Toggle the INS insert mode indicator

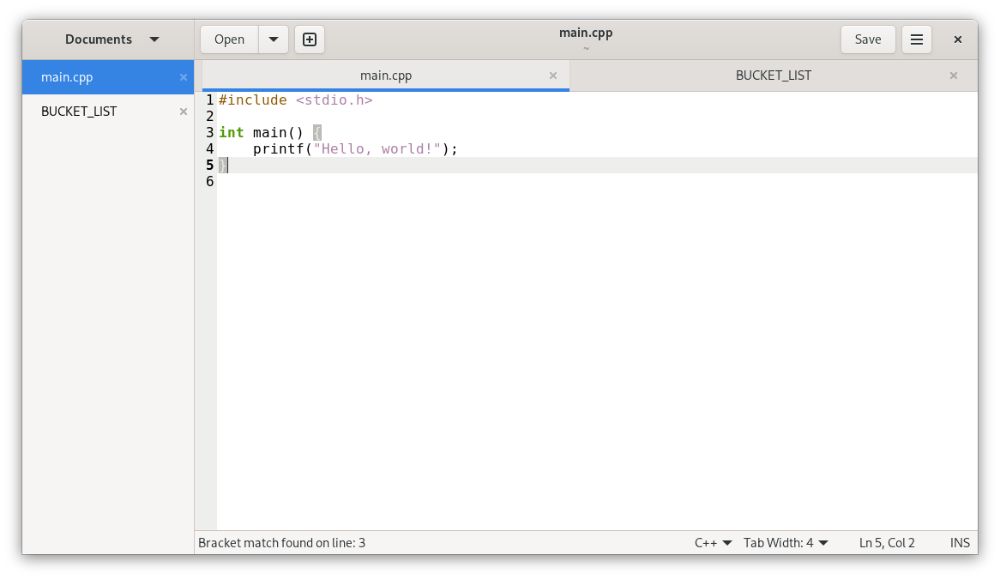(959, 543)
